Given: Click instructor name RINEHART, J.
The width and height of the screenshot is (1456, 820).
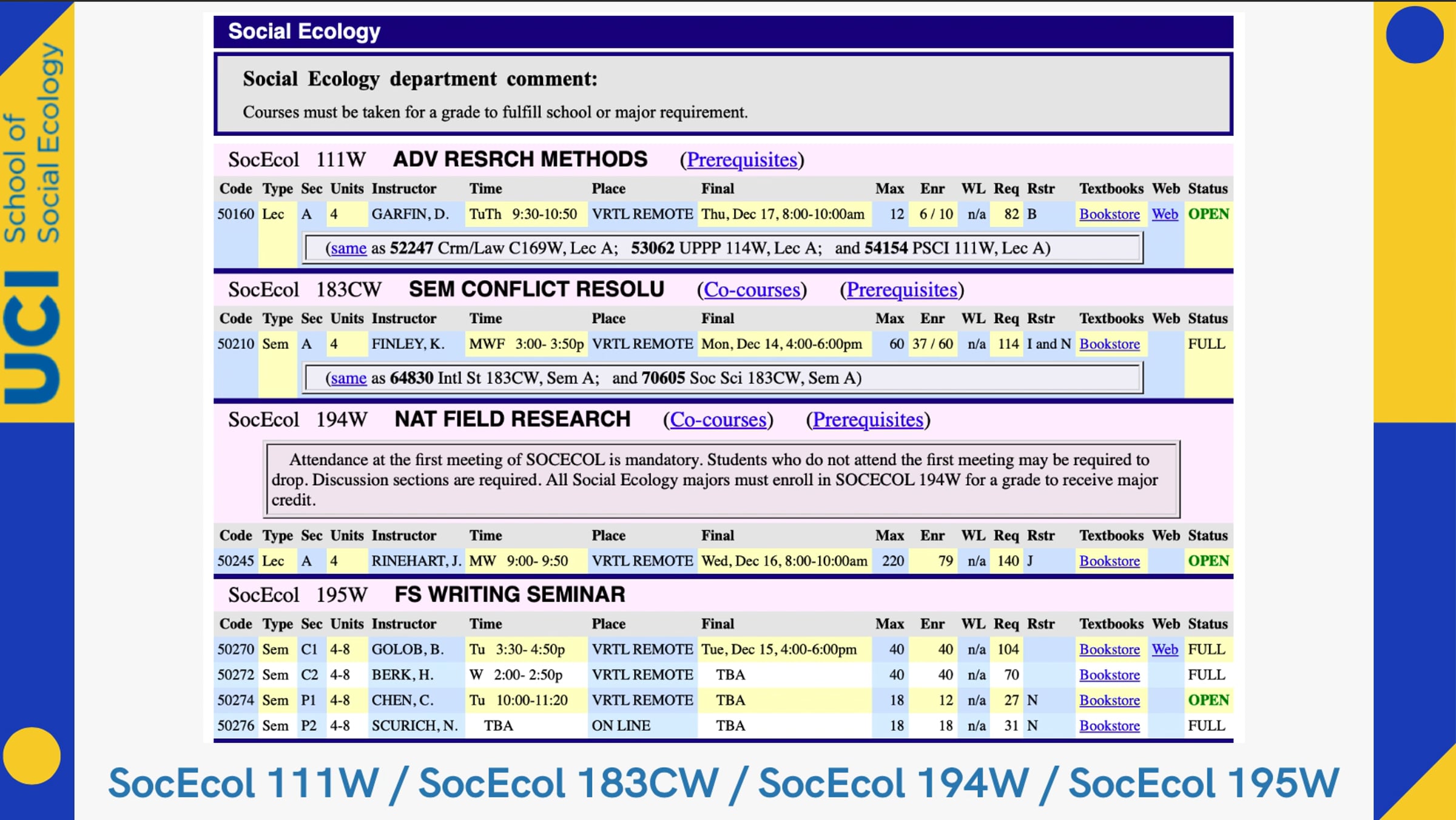Looking at the screenshot, I should (416, 561).
